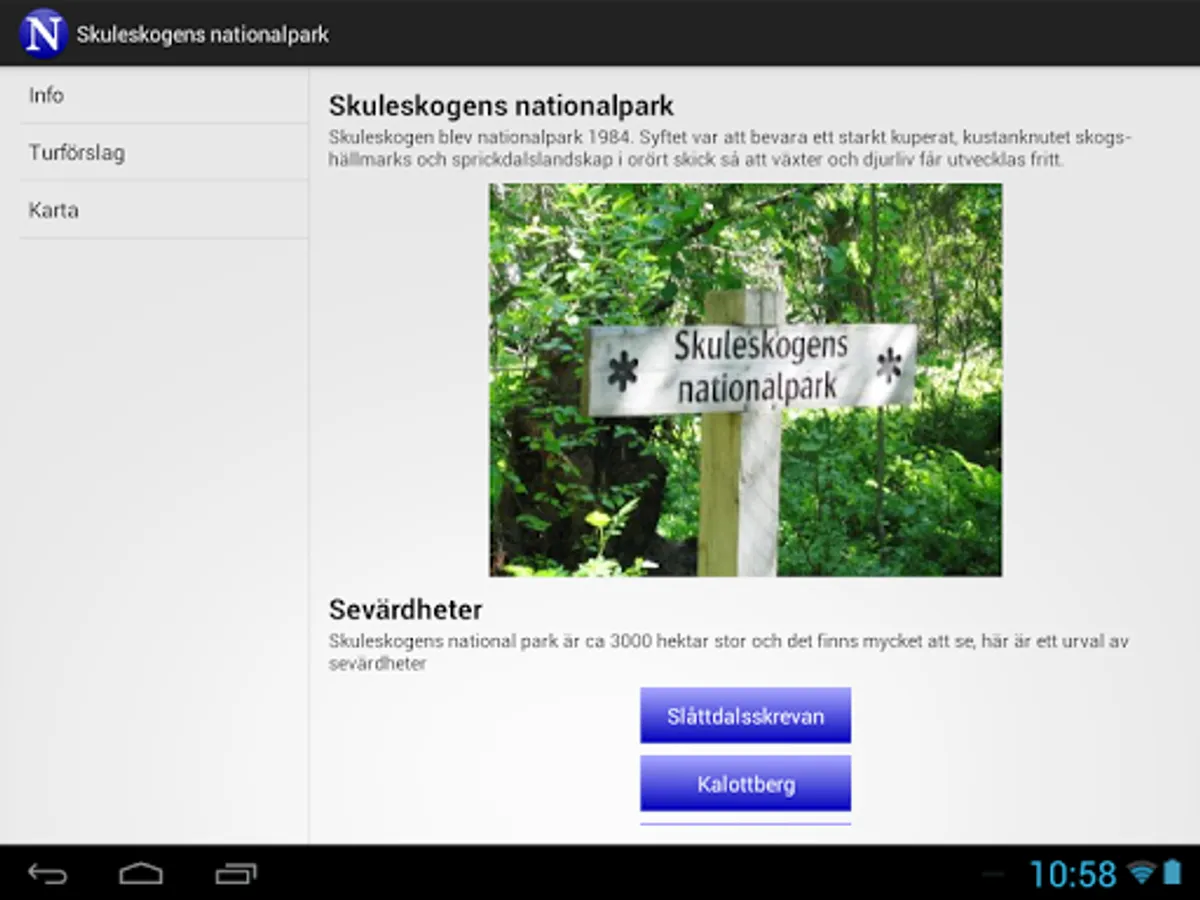
Task: Tap the Wi-Fi signal icon
Action: (x=1141, y=873)
